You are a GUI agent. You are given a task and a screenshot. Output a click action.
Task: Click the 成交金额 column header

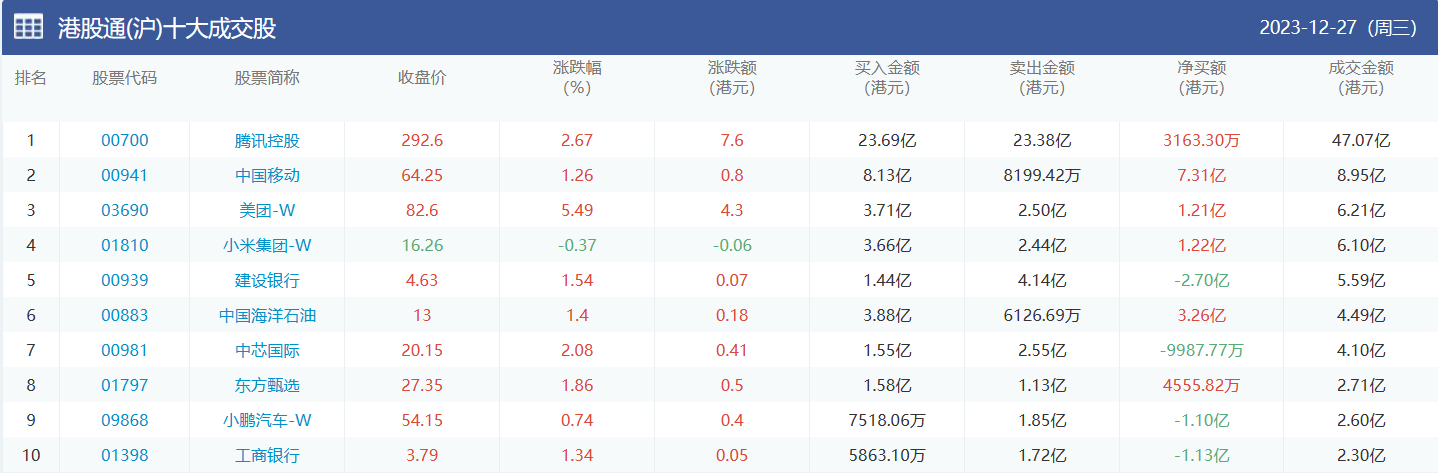1361,78
